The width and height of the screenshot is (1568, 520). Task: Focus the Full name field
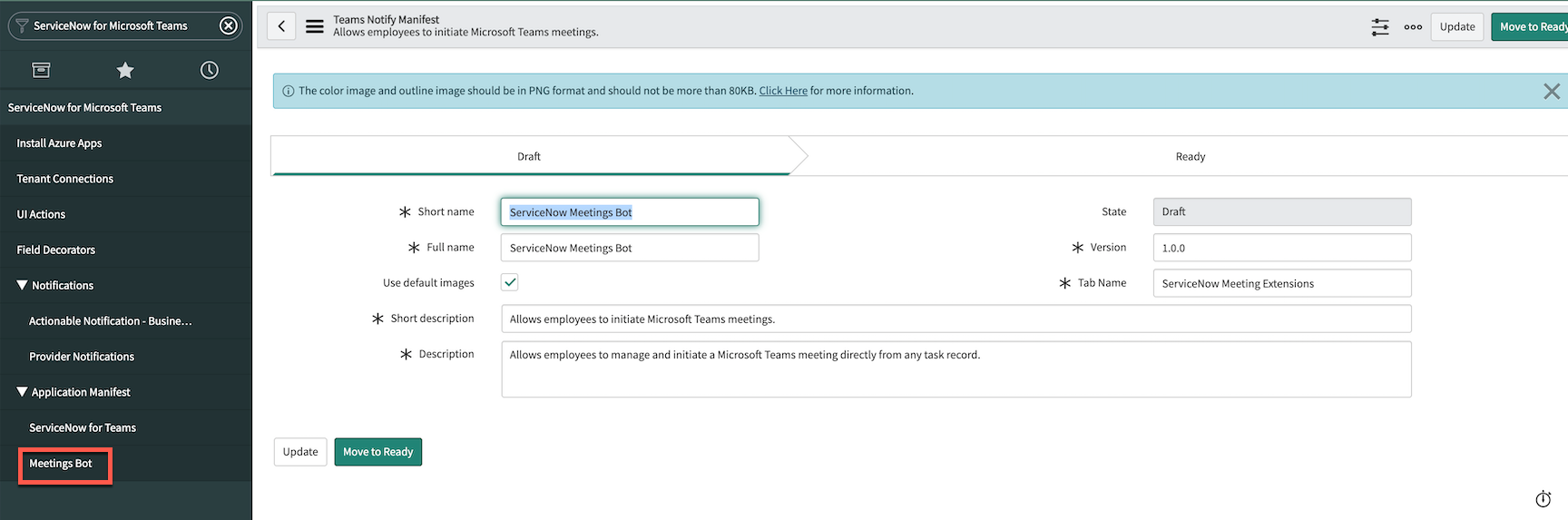630,248
